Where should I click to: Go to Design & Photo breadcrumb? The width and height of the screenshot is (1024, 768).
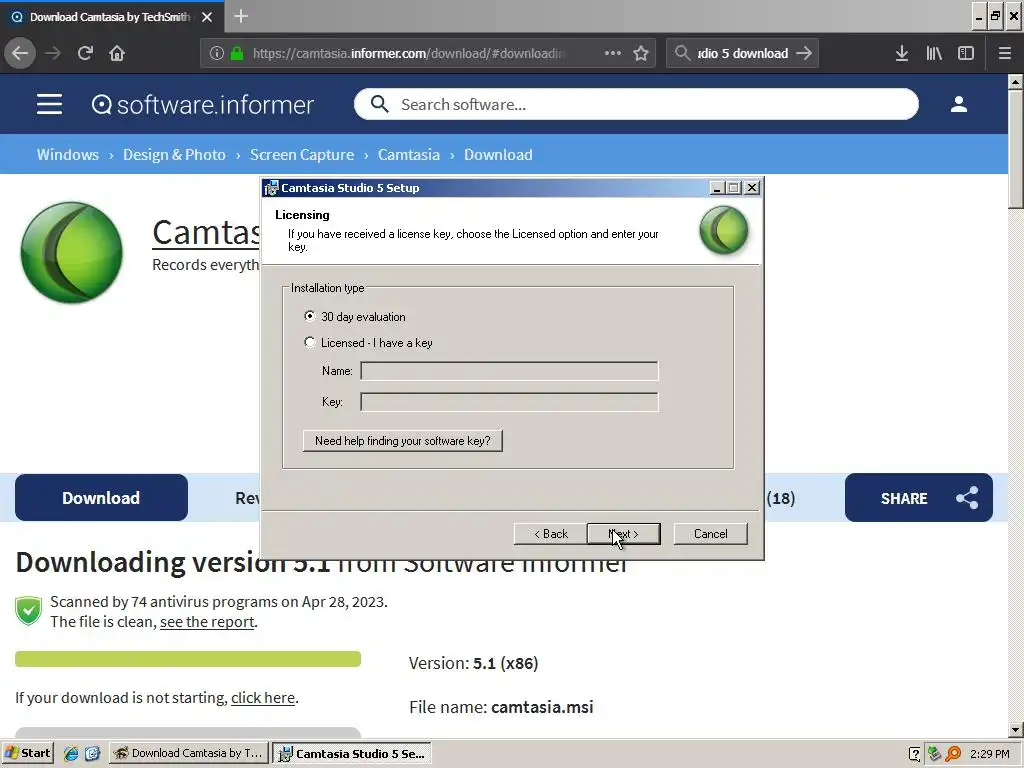click(x=174, y=155)
